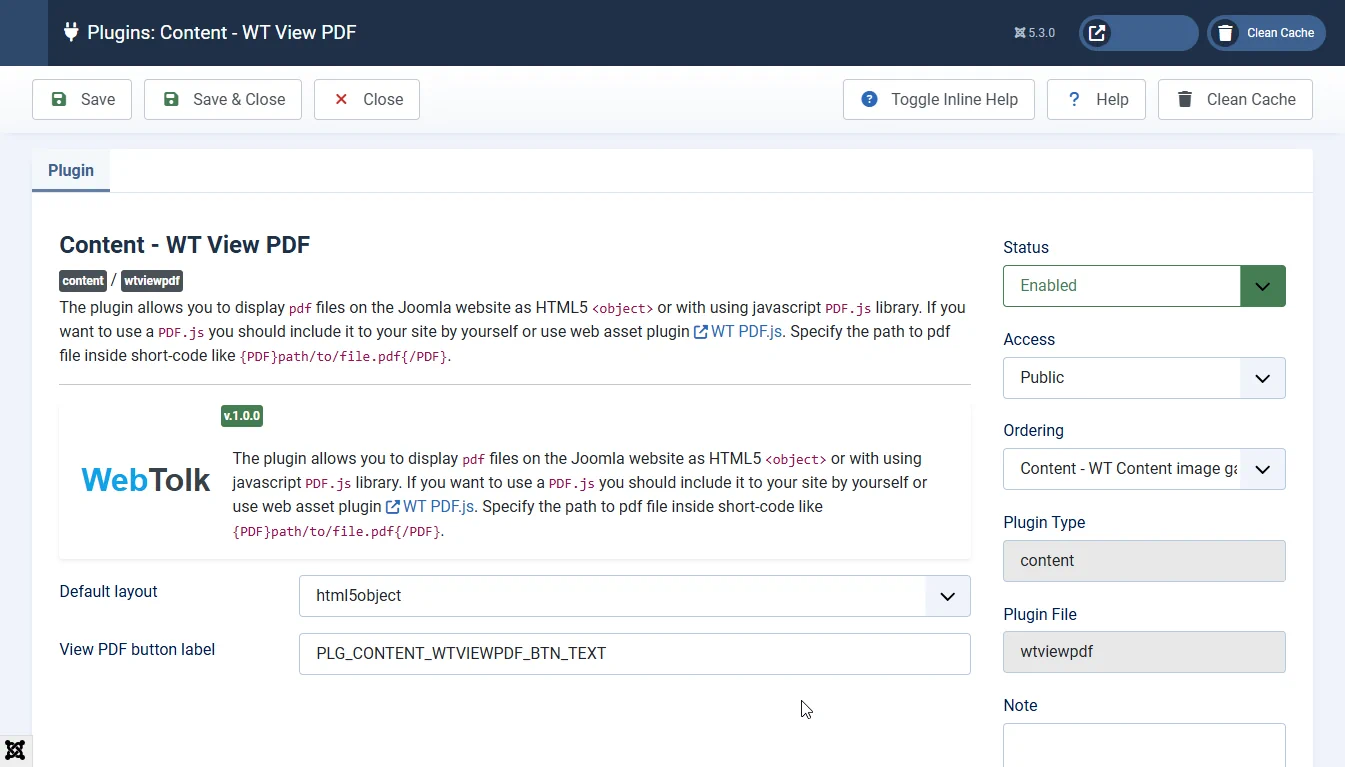This screenshot has width=1345, height=767.
Task: Click the Ordering label
Action: coord(1033,430)
